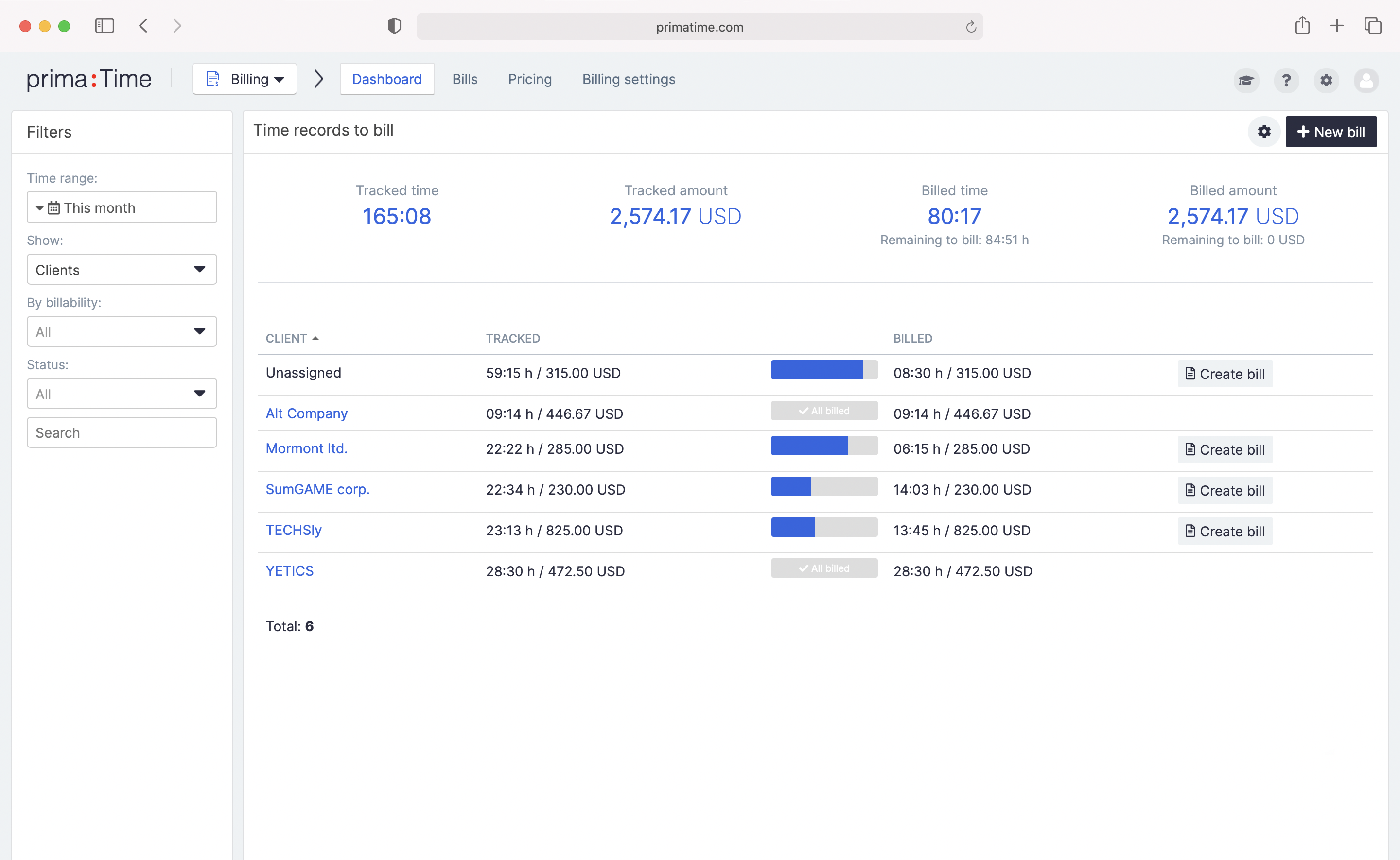Open the header settings gear icon
The height and width of the screenshot is (860, 1400).
click(x=1326, y=80)
